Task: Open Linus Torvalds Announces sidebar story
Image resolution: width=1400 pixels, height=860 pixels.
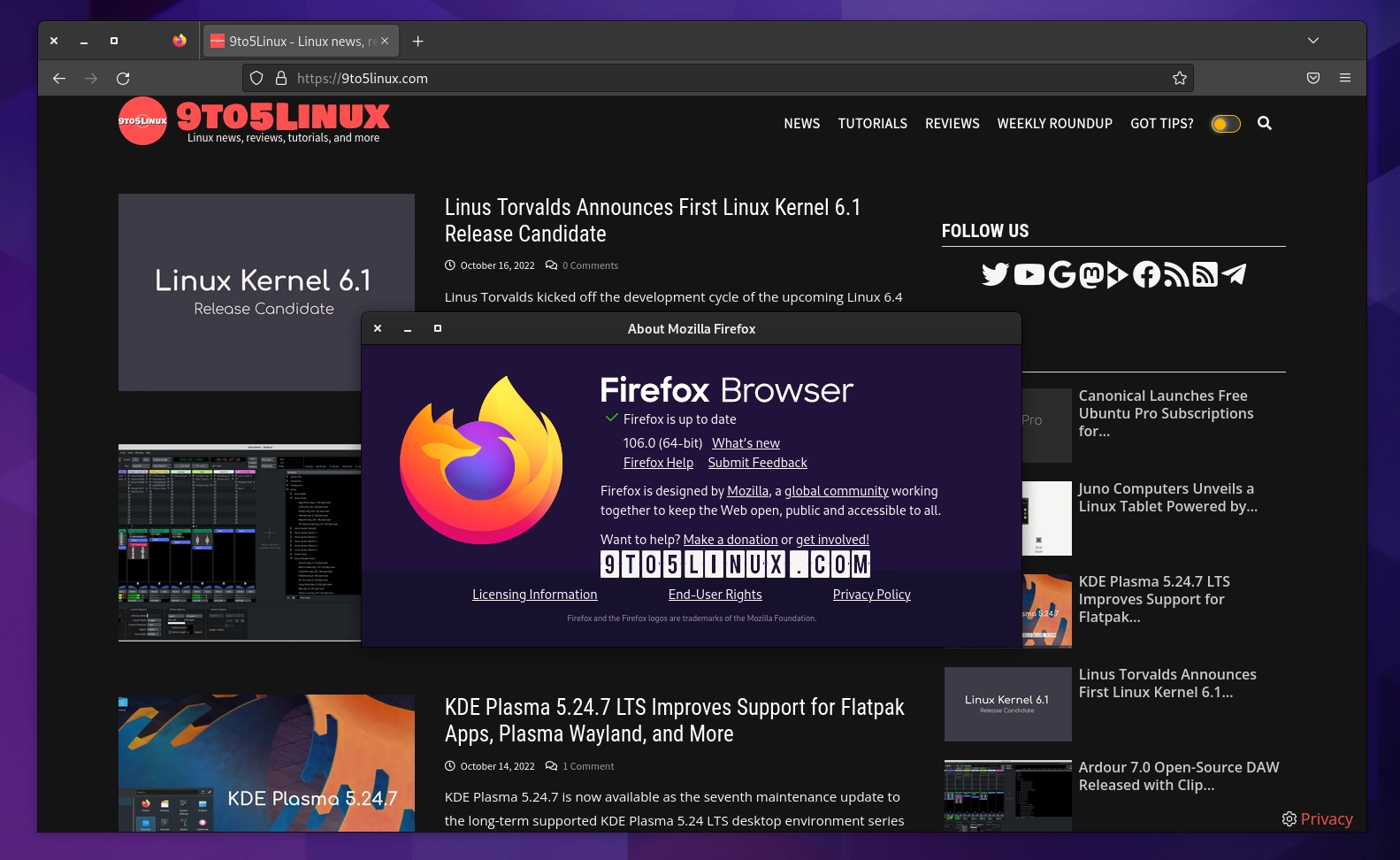Action: [x=1167, y=683]
